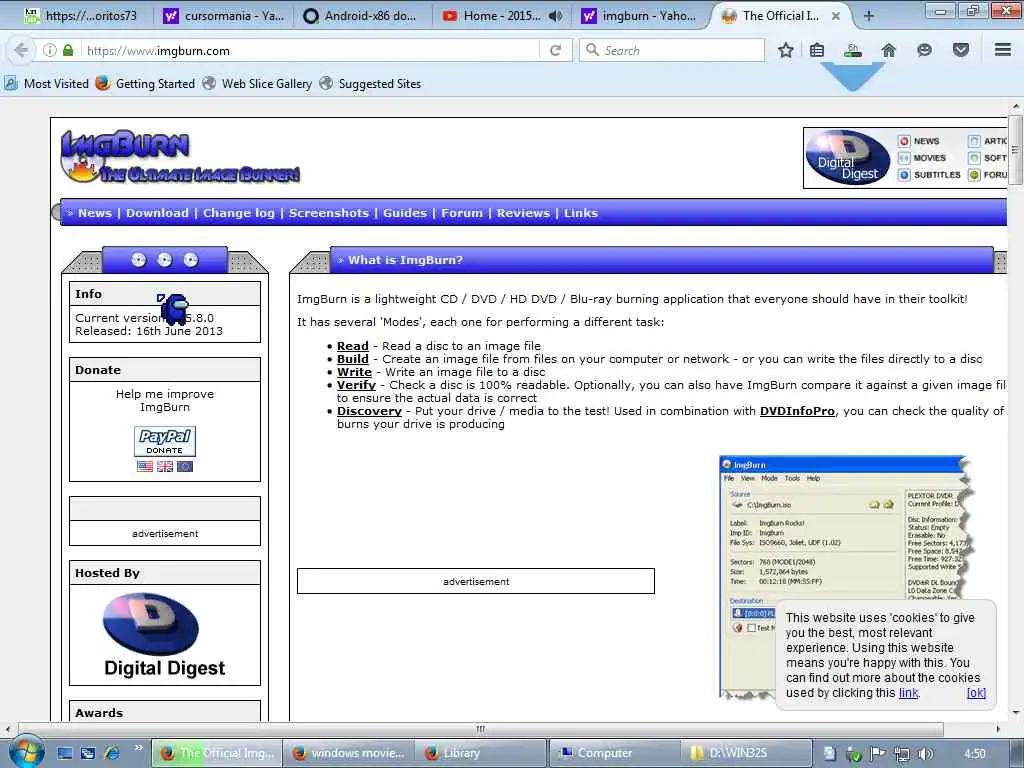Select the EU flag donate icon
The height and width of the screenshot is (768, 1024).
point(185,466)
